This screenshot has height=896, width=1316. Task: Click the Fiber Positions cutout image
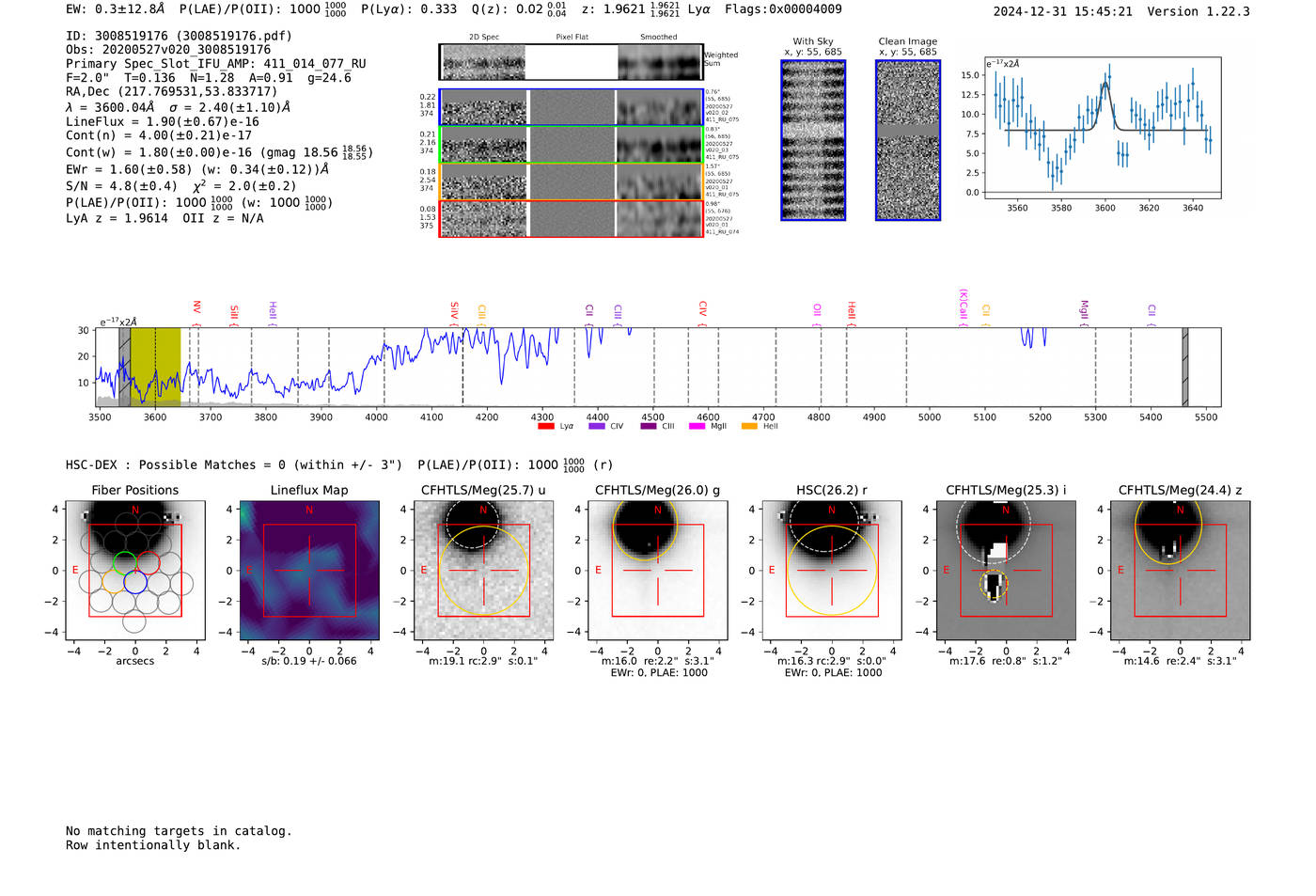(x=135, y=571)
